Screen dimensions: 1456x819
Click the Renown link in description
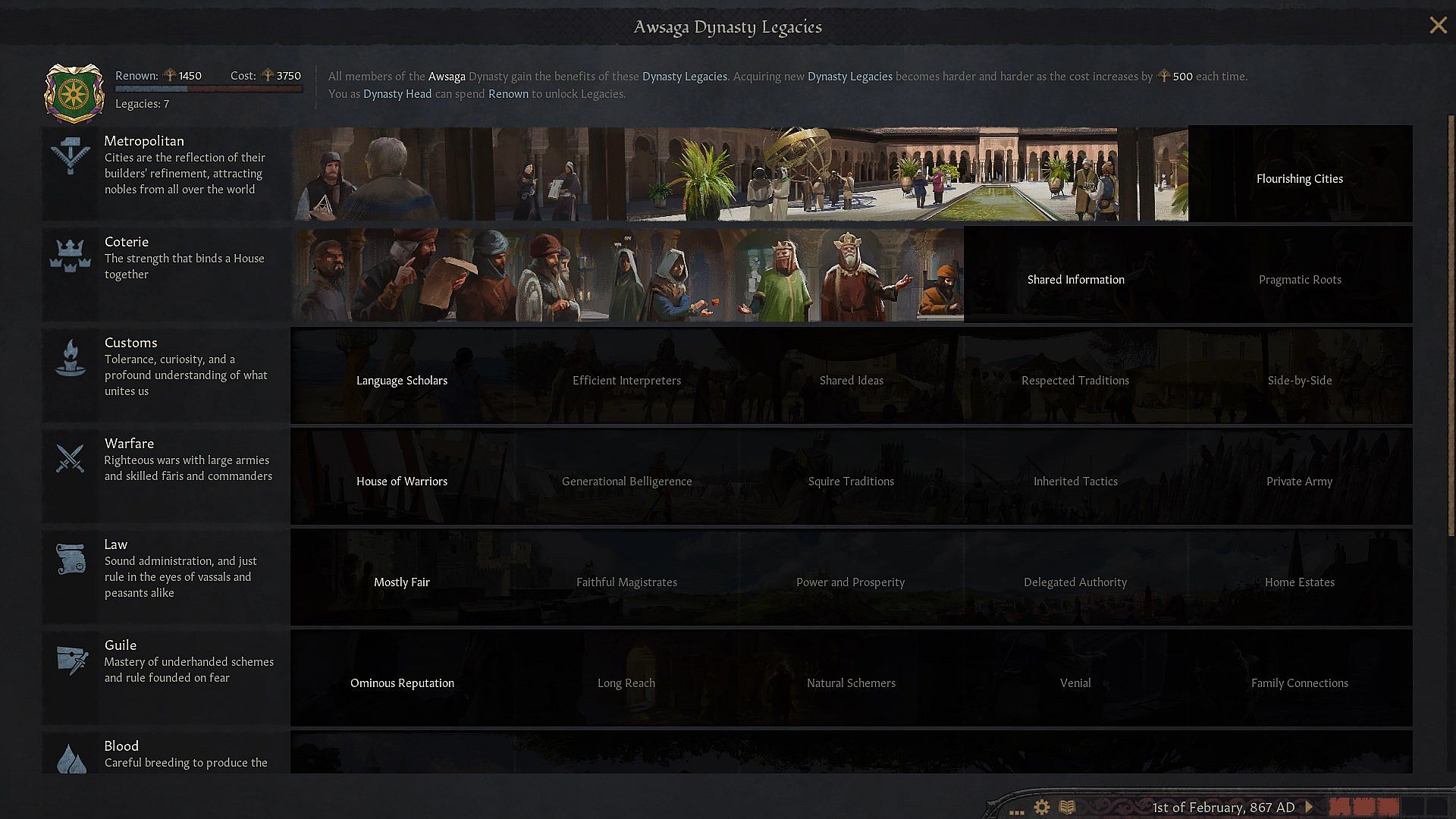coord(508,94)
